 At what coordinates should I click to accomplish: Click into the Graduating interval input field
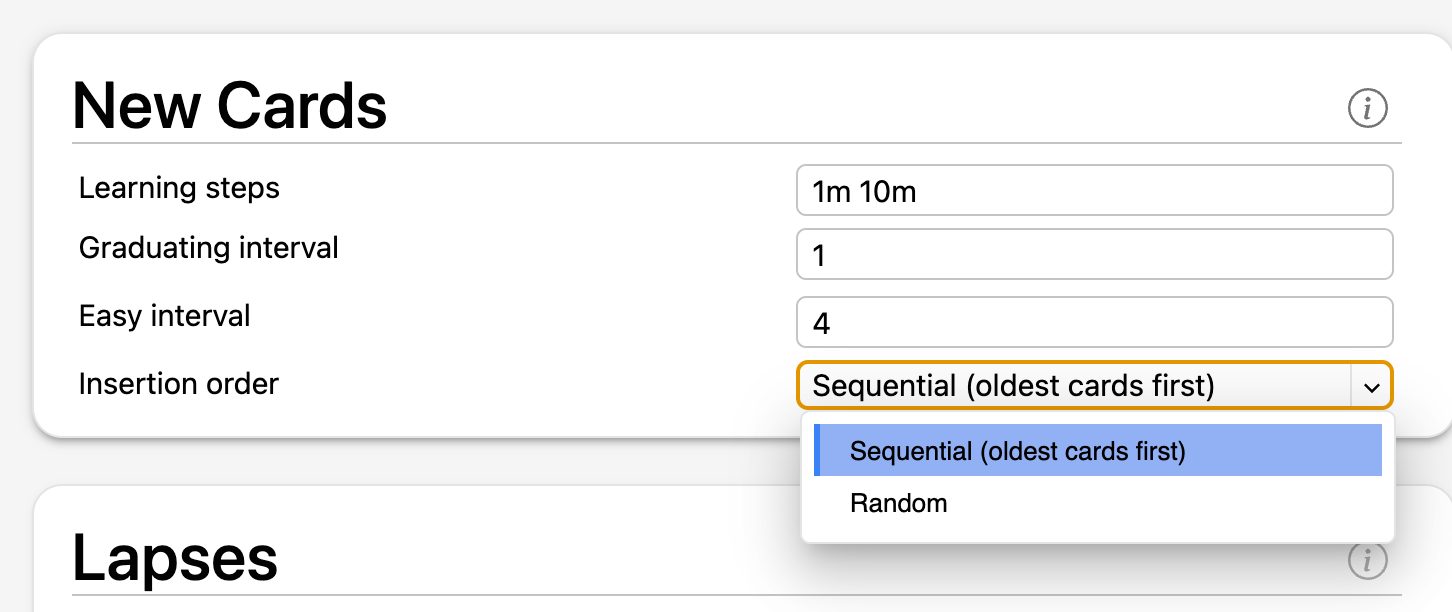[x=1094, y=255]
